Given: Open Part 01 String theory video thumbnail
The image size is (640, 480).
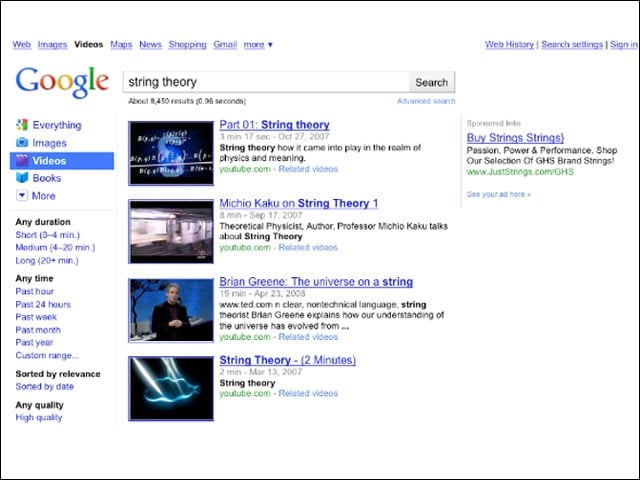Looking at the screenshot, I should (171, 153).
